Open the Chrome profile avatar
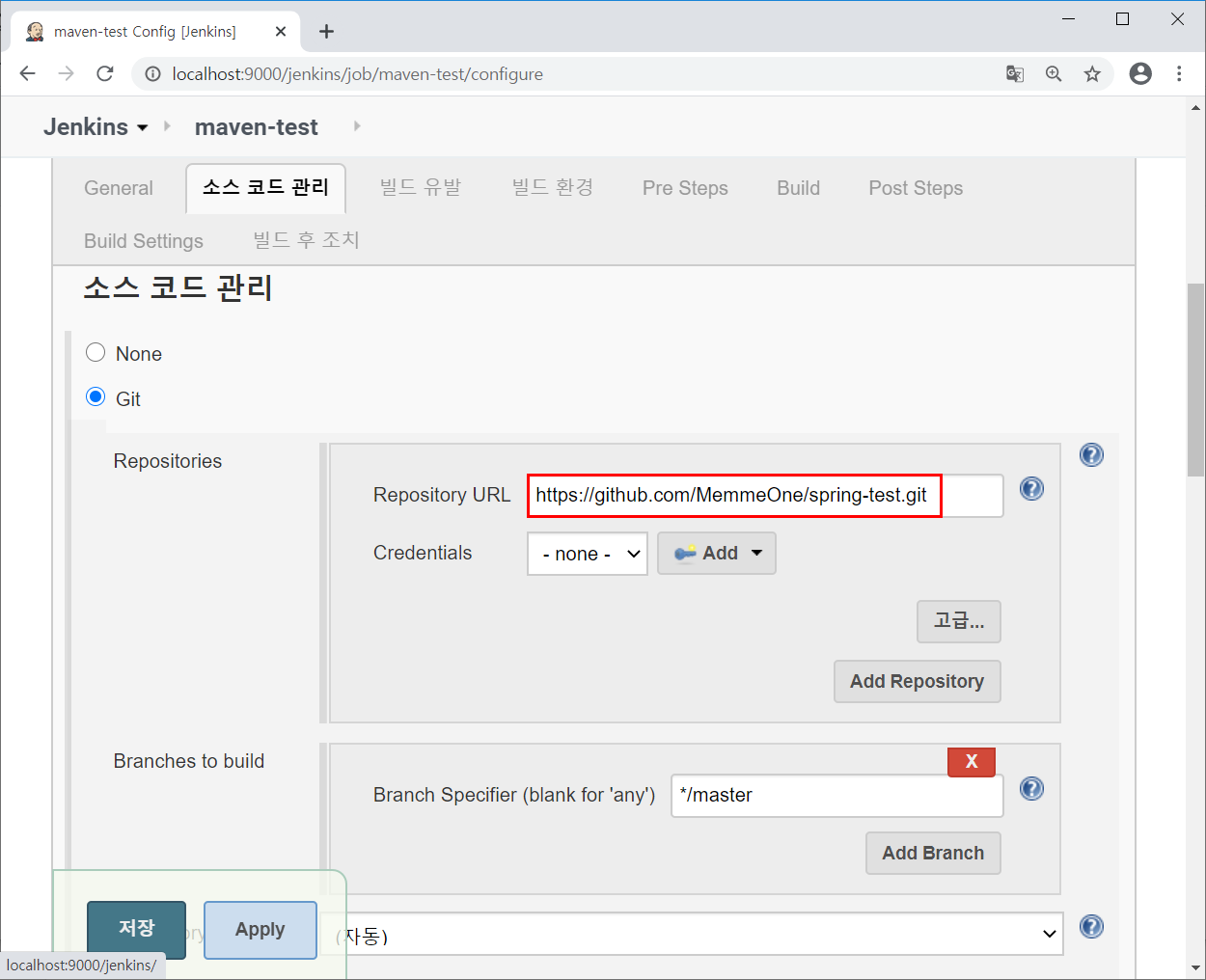The image size is (1206, 980). point(1140,74)
